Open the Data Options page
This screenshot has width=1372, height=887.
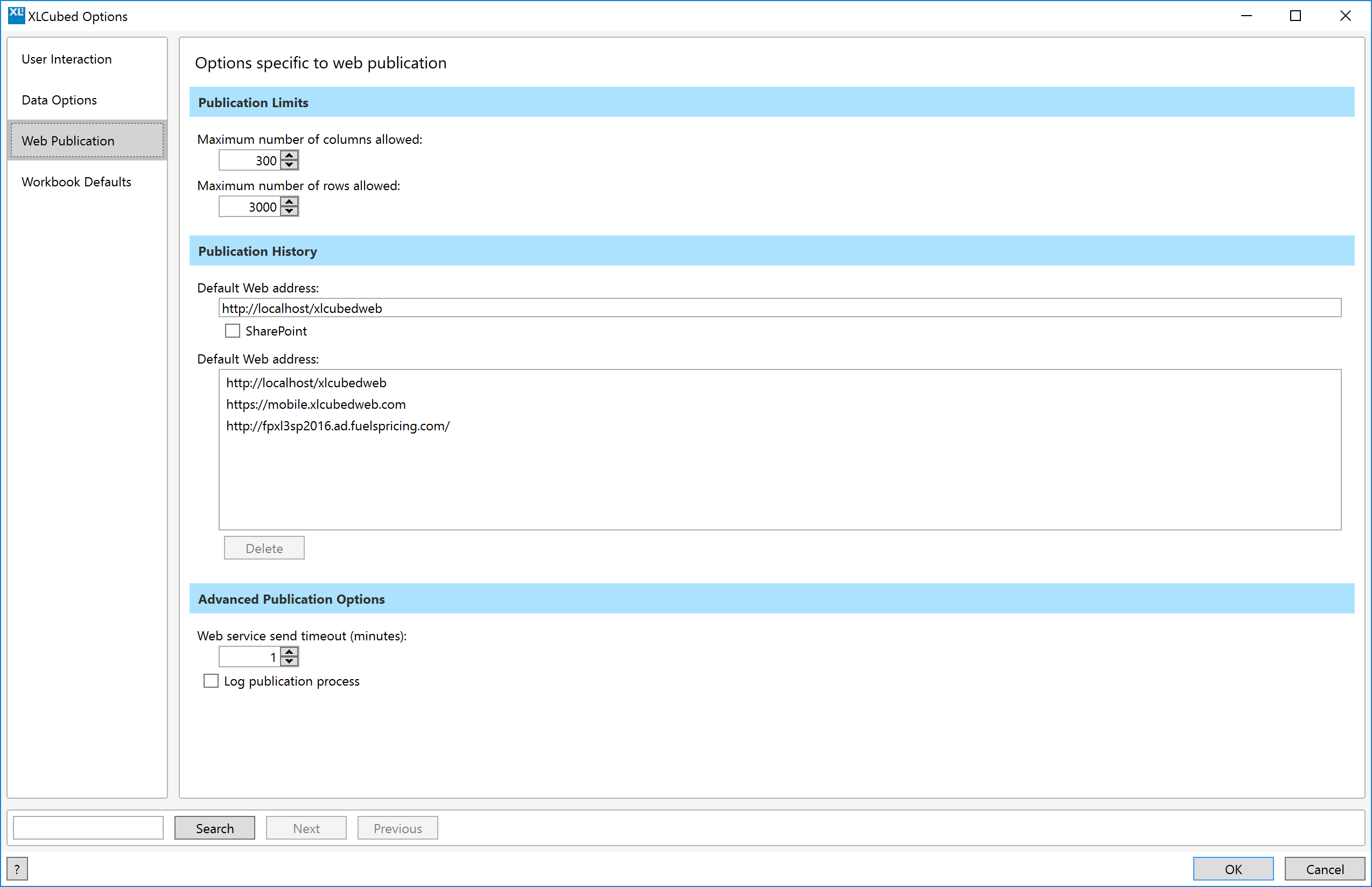pyautogui.click(x=87, y=100)
